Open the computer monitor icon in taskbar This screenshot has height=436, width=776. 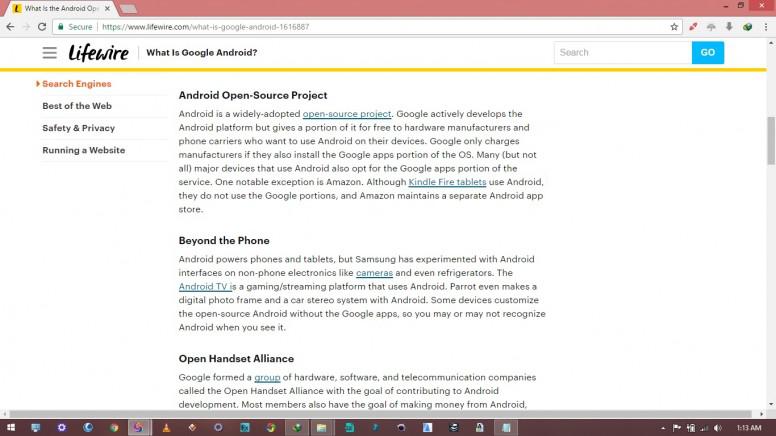36,428
